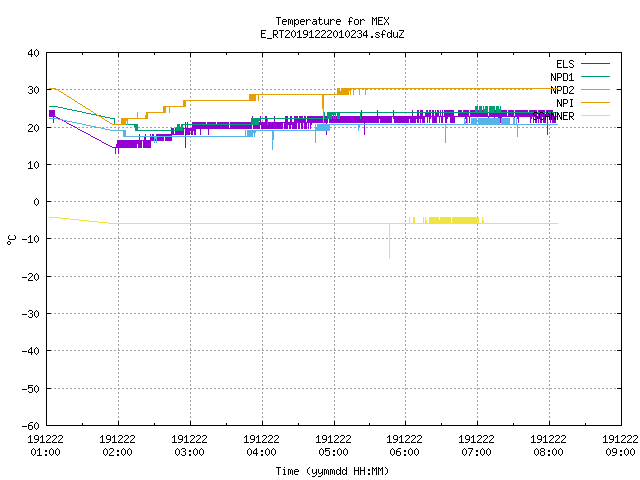Click the y-axis label -50

pos(31,389)
